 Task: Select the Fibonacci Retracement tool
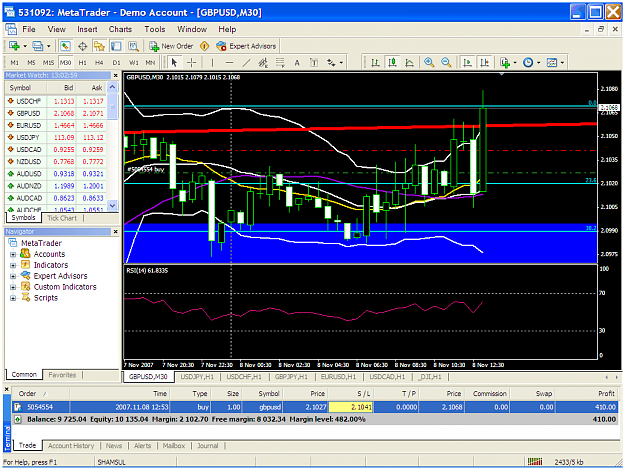click(280, 63)
